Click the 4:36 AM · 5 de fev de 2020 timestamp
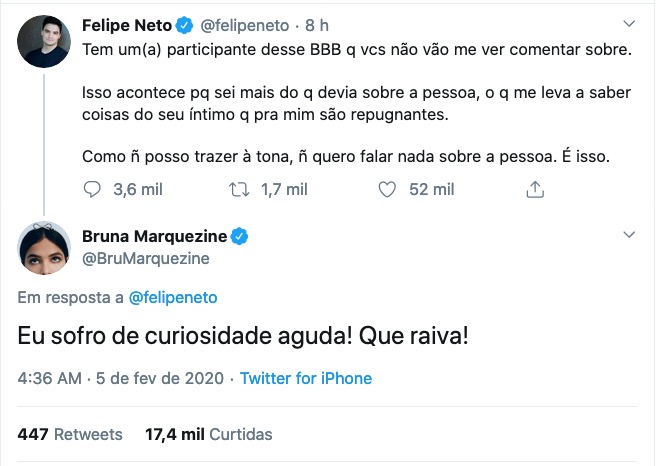659x466 pixels. pyautogui.click(x=120, y=379)
